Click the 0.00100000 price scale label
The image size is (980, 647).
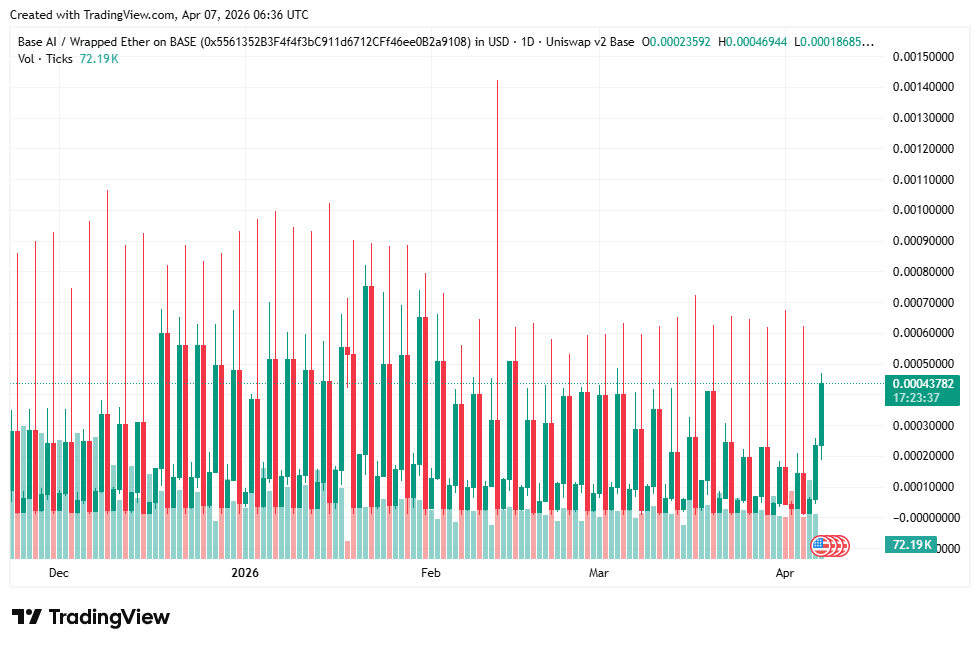point(922,210)
